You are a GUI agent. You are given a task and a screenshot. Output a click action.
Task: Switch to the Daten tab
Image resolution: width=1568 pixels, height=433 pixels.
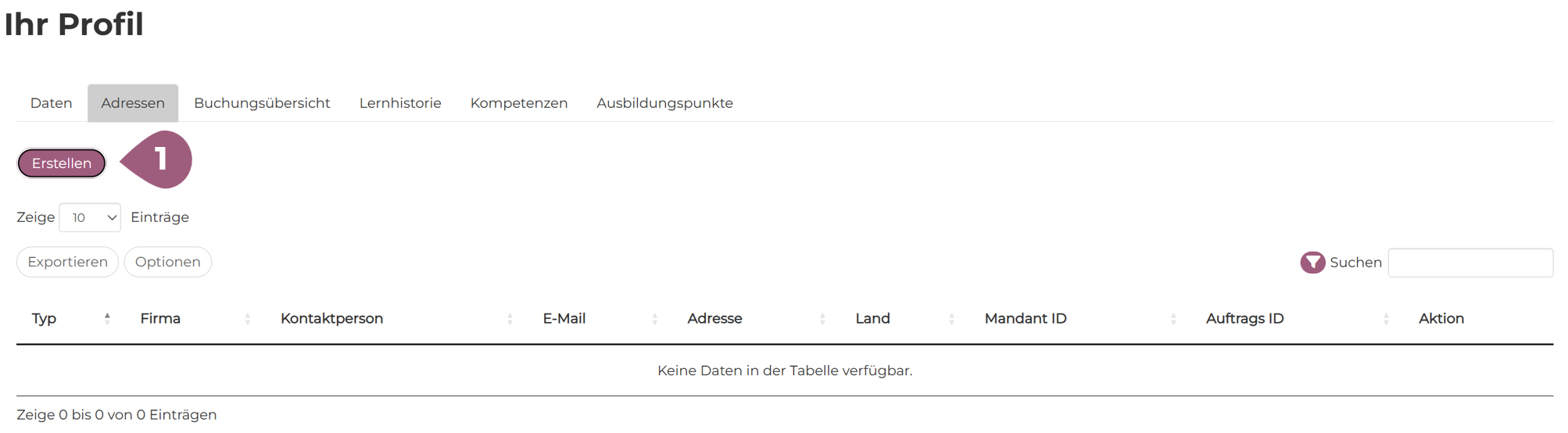[x=52, y=103]
